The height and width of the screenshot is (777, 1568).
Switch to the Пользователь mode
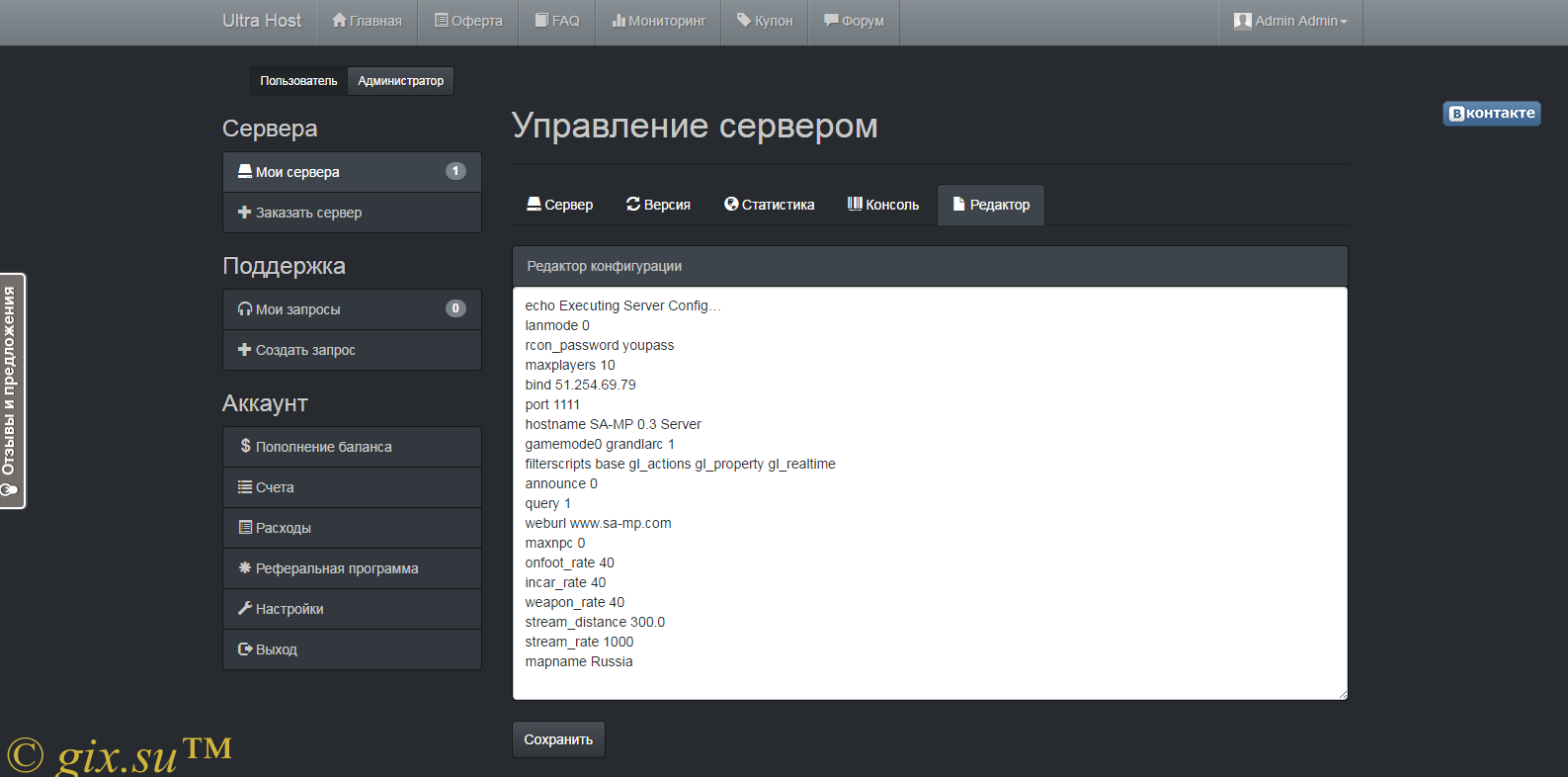pos(298,81)
